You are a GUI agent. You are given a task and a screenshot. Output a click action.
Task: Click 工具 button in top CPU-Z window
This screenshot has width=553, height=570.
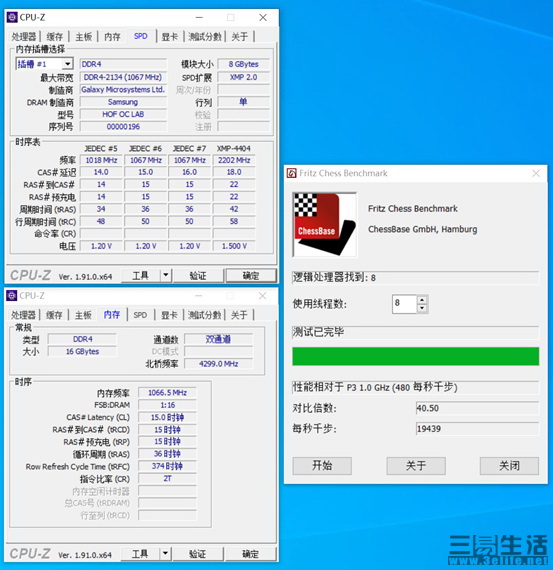click(140, 276)
